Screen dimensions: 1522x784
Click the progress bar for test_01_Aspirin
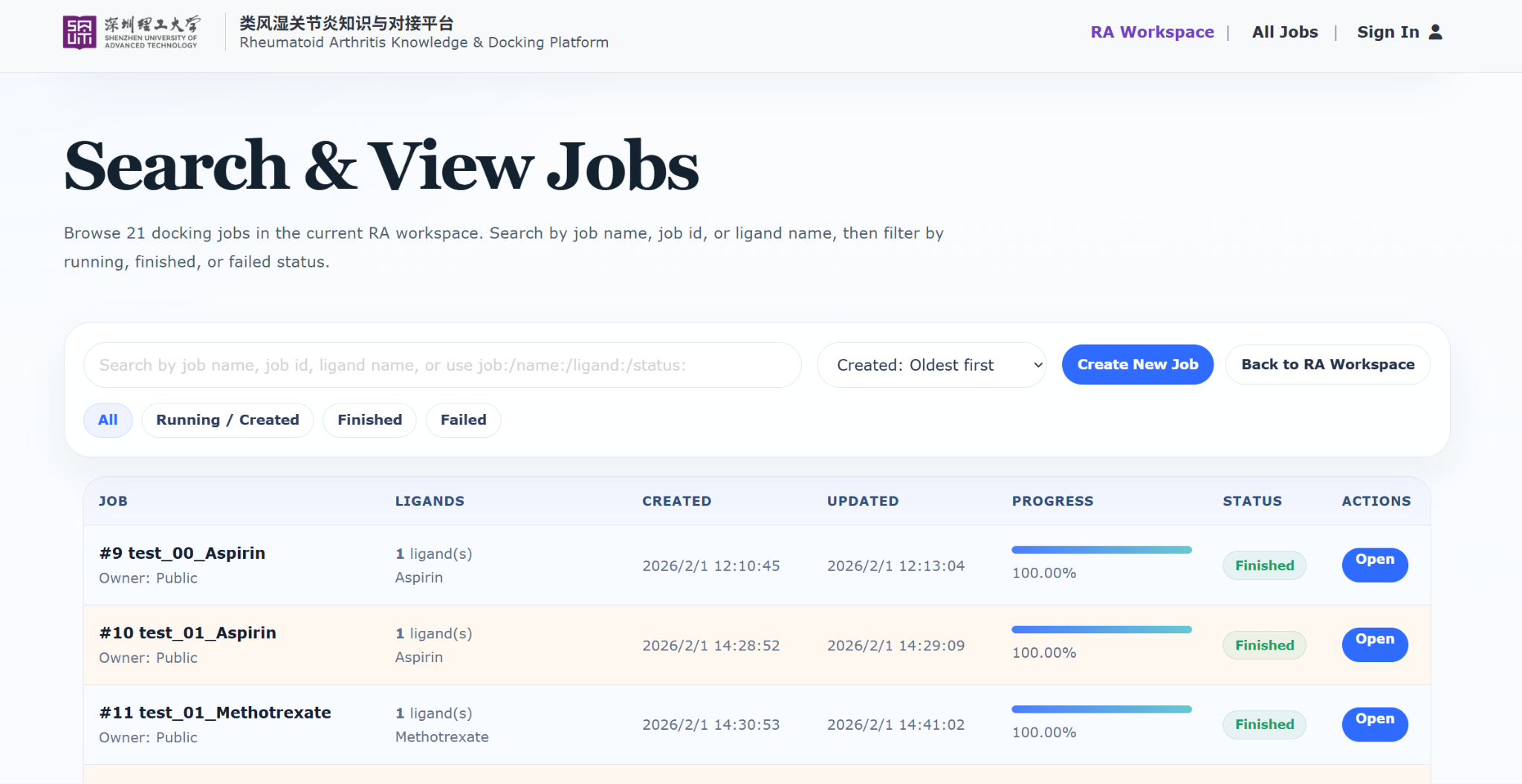pyautogui.click(x=1101, y=629)
